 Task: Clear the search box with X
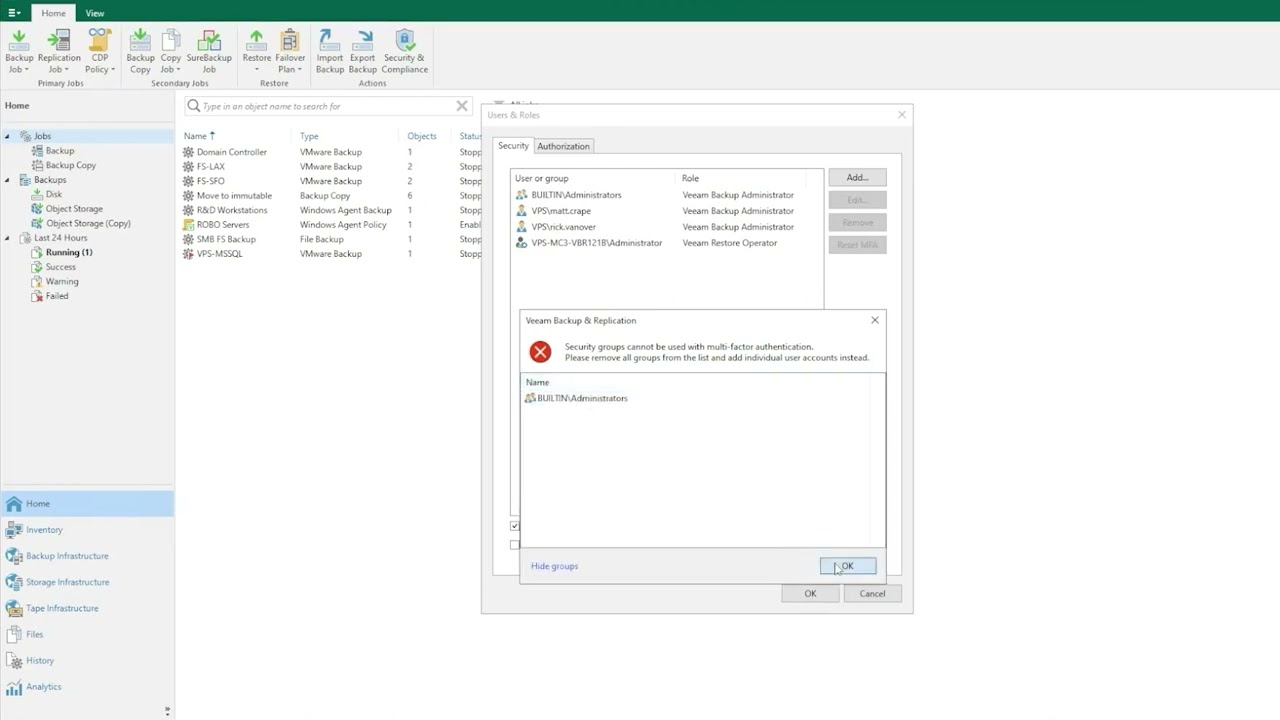pyautogui.click(x=462, y=106)
